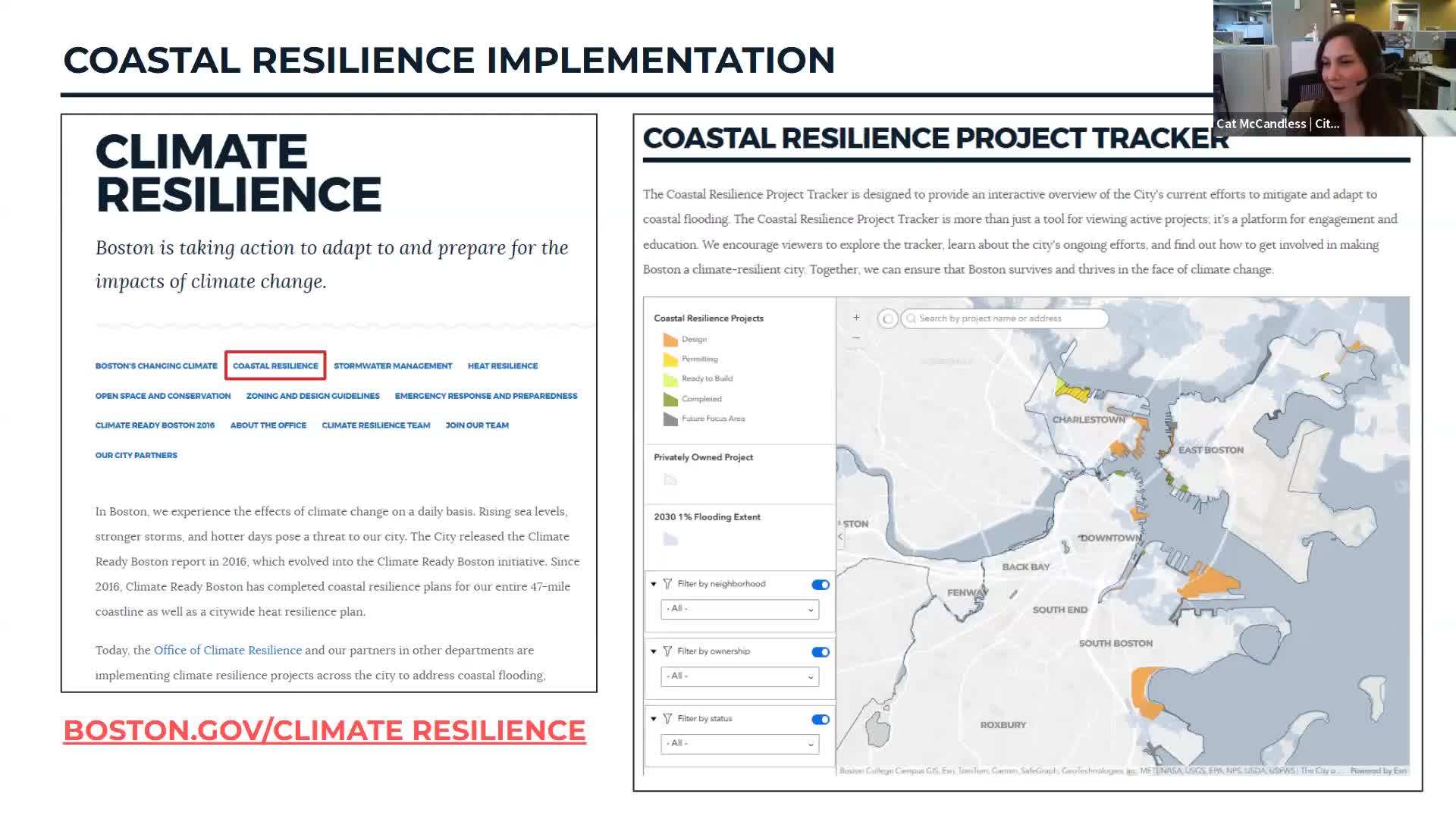This screenshot has height=819, width=1456.
Task: Collapse the Filter by neighborhood section
Action: [654, 584]
